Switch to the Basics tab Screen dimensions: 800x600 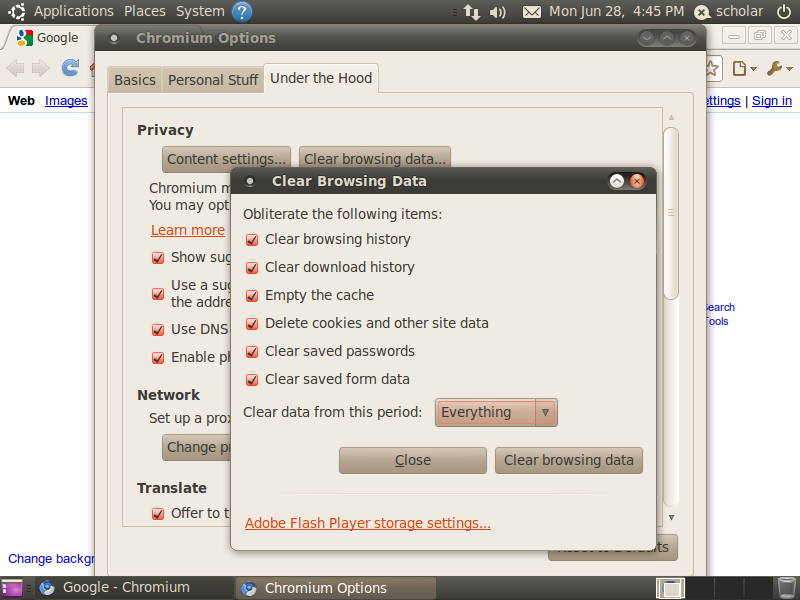[135, 80]
